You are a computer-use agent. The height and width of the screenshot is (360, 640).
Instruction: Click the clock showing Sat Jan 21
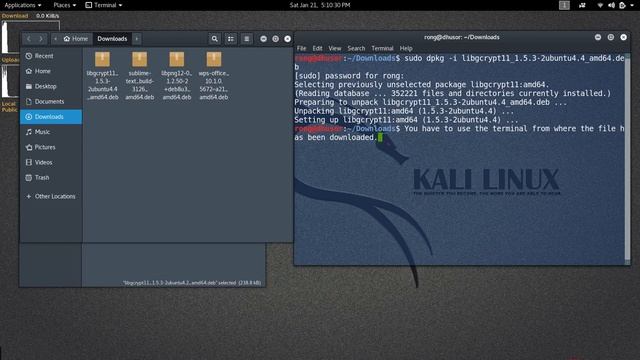pyautogui.click(x=320, y=5)
